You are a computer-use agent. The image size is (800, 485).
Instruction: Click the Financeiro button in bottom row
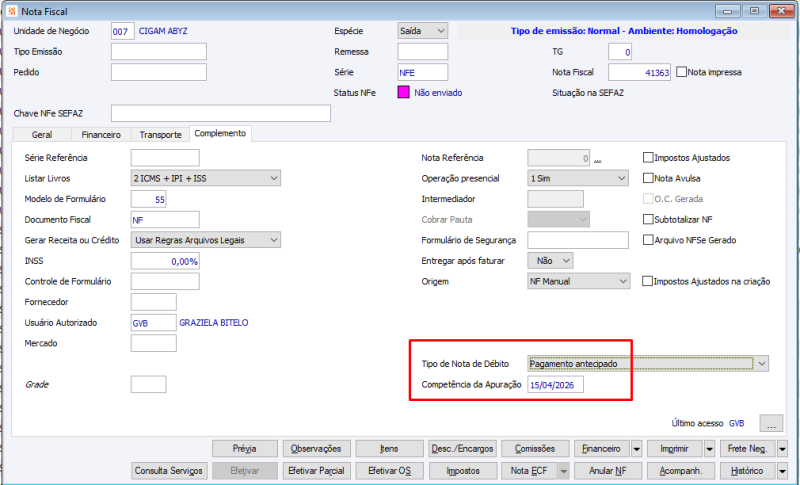point(602,449)
